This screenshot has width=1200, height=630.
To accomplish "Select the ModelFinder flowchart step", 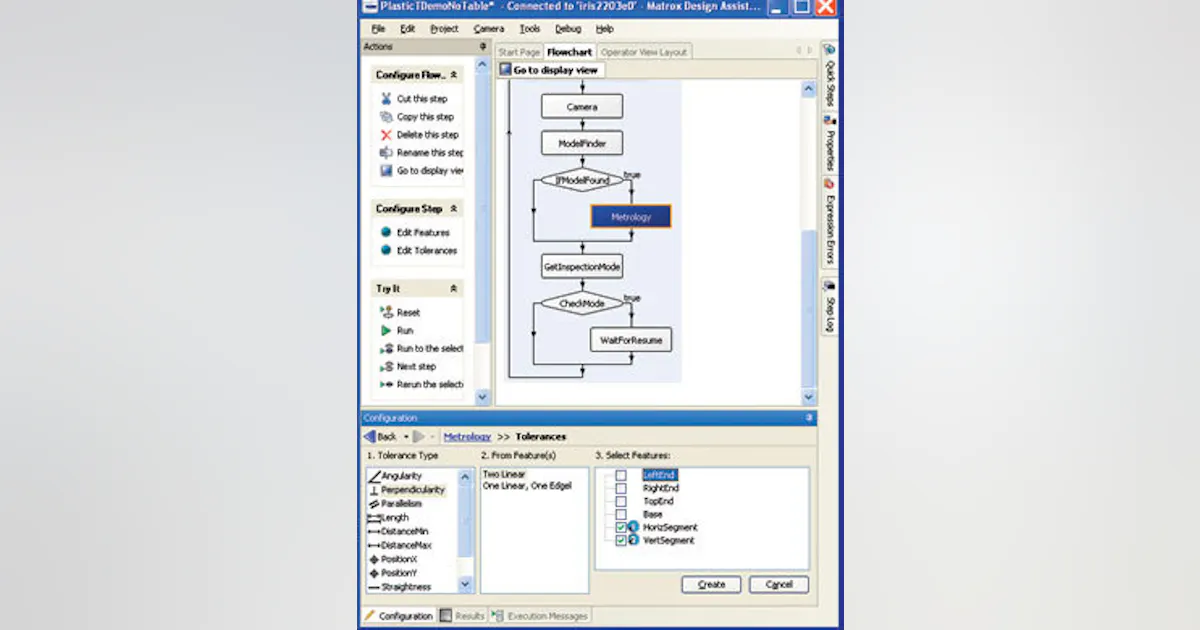I will click(582, 143).
